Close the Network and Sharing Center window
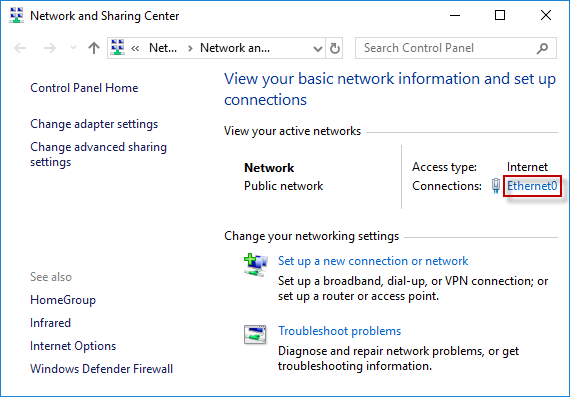This screenshot has width=570, height=397. point(545,16)
